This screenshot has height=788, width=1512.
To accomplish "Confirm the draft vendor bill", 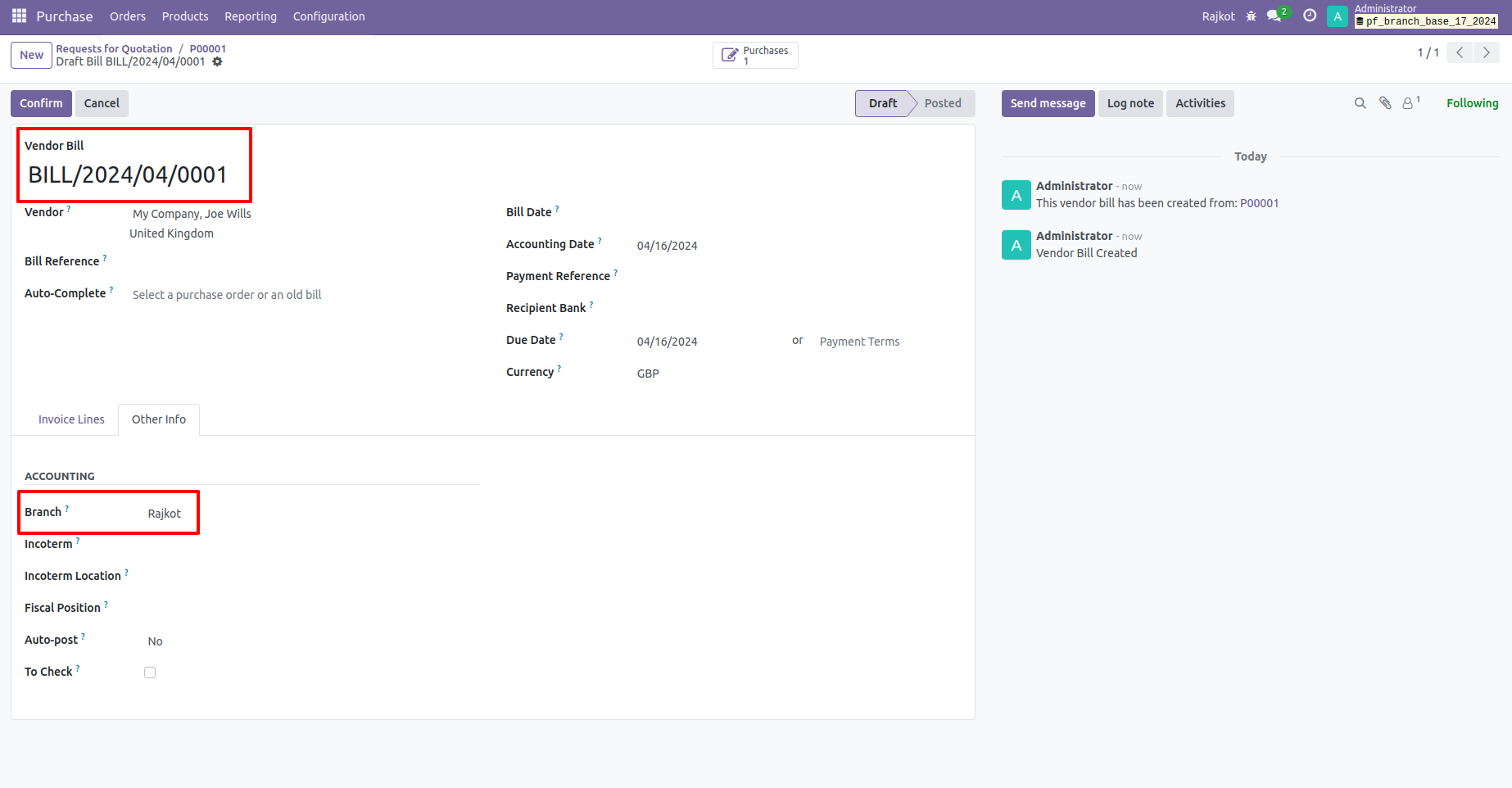I will (x=40, y=103).
